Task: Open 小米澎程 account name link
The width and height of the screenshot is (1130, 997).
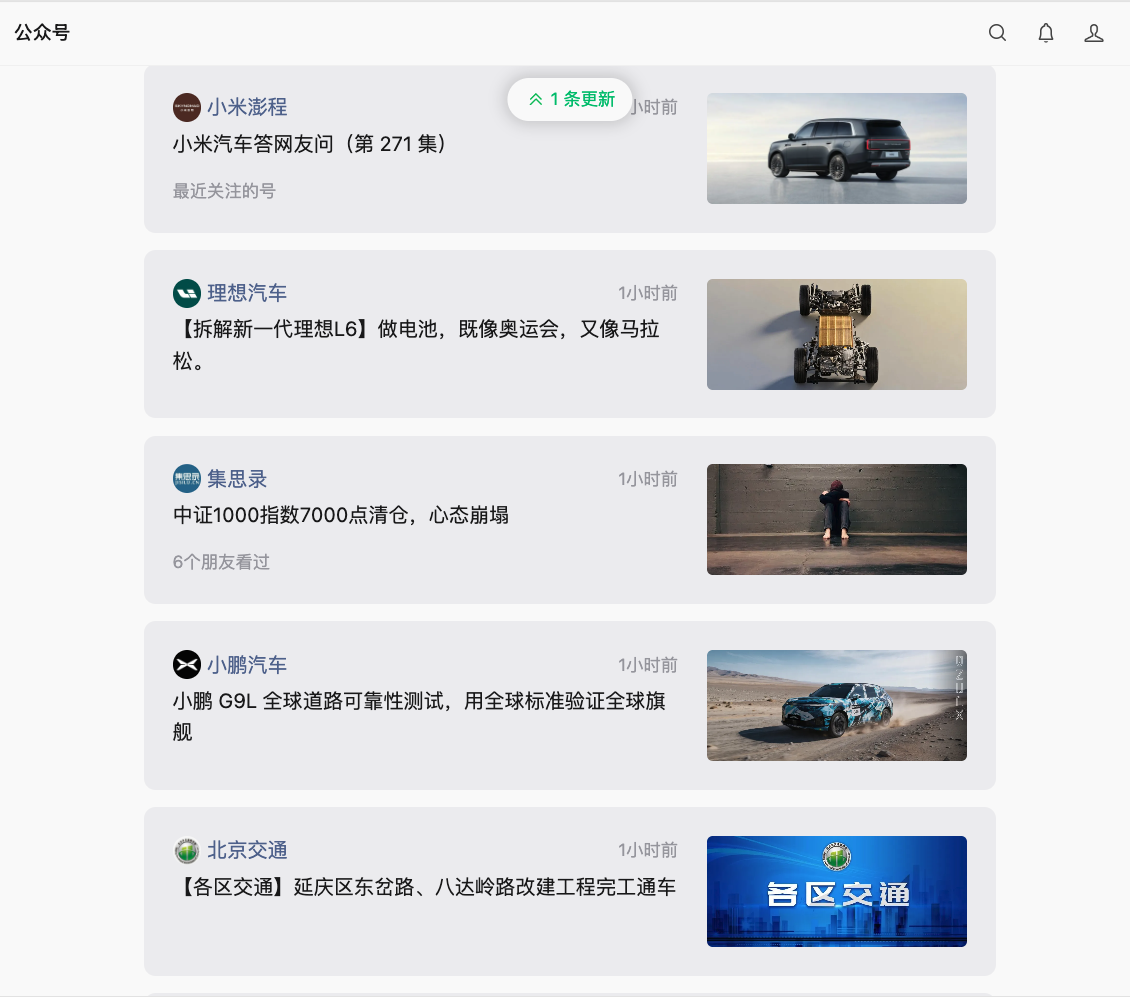Action: [x=247, y=107]
